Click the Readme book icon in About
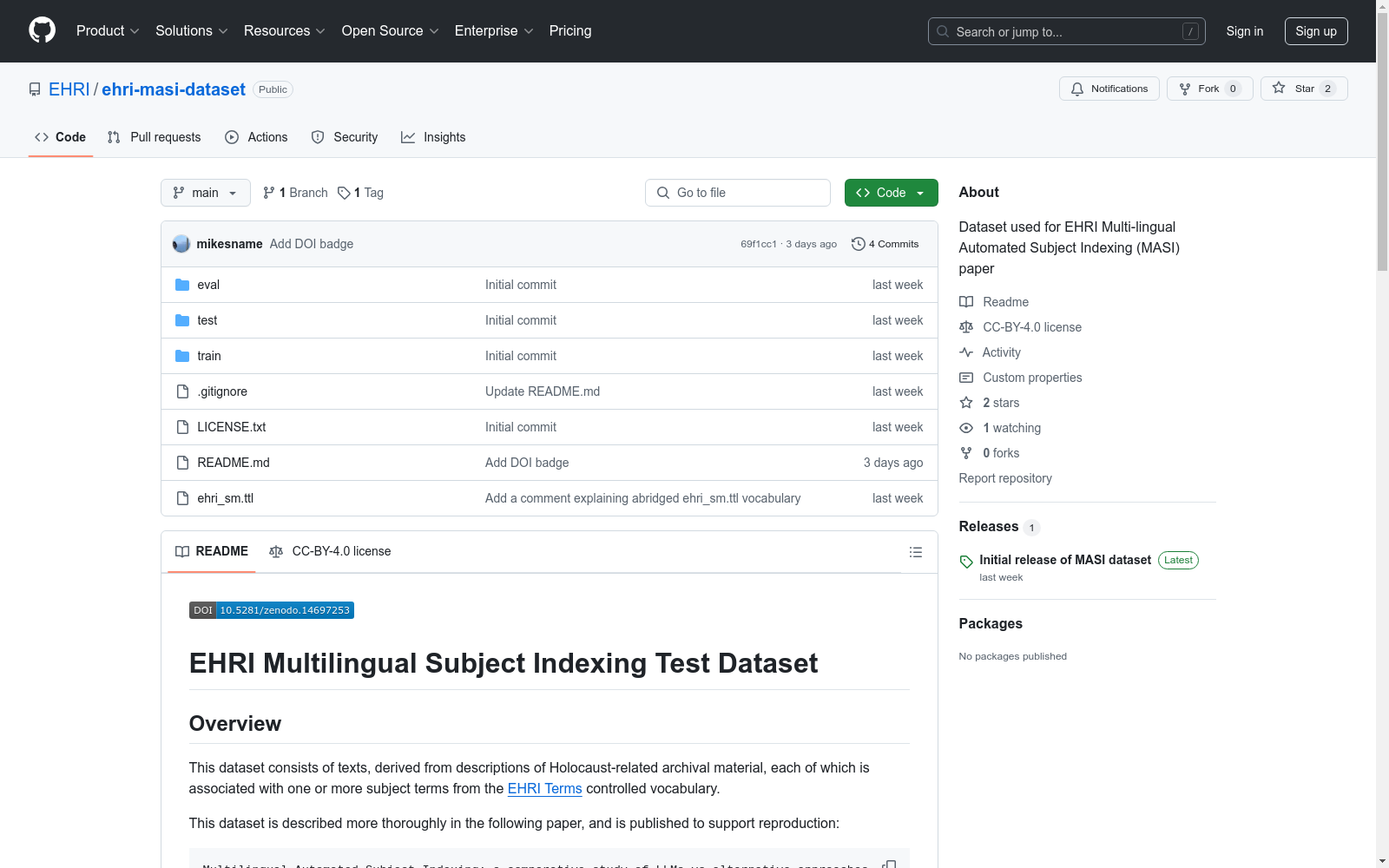Image resolution: width=1389 pixels, height=868 pixels. pyautogui.click(x=966, y=302)
